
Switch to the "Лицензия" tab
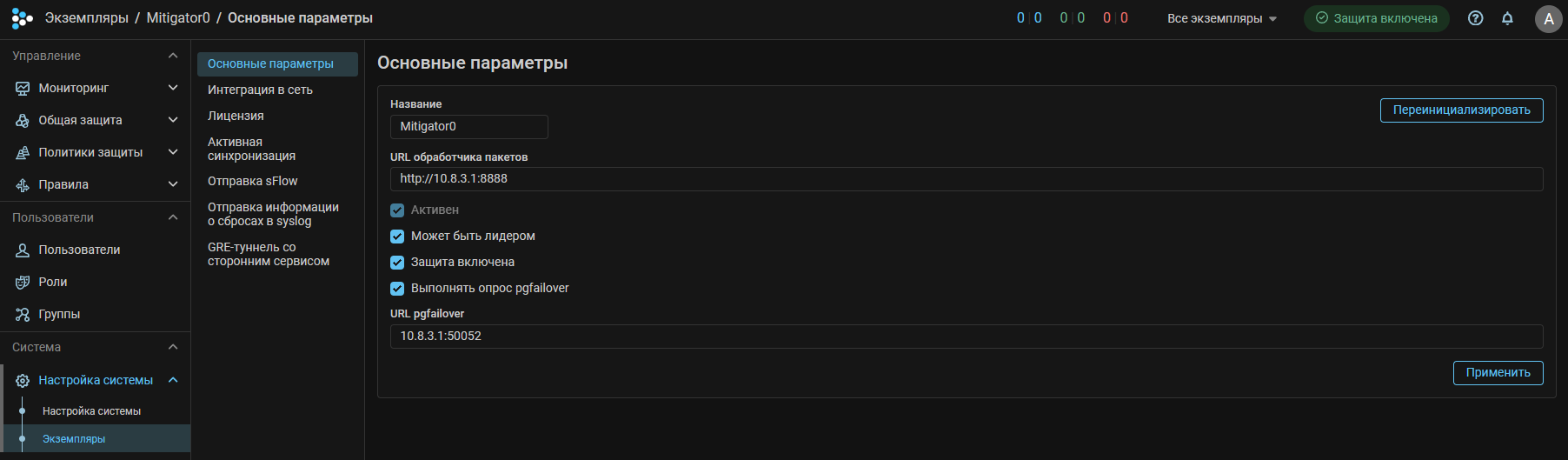236,116
